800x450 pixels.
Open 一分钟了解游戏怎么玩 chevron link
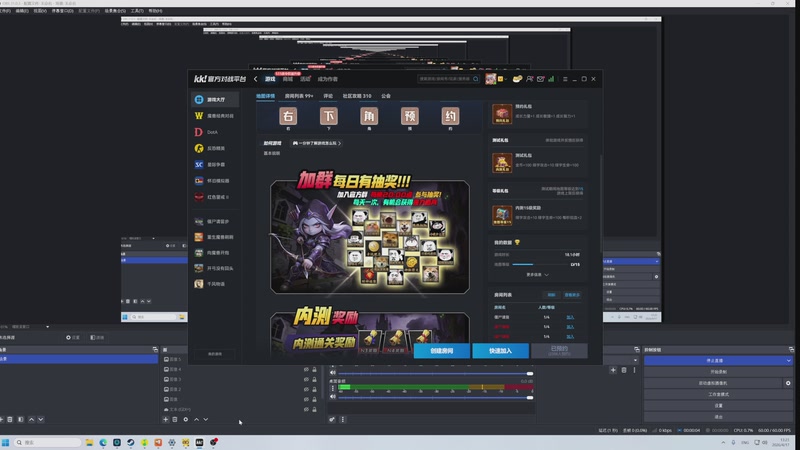(x=317, y=143)
